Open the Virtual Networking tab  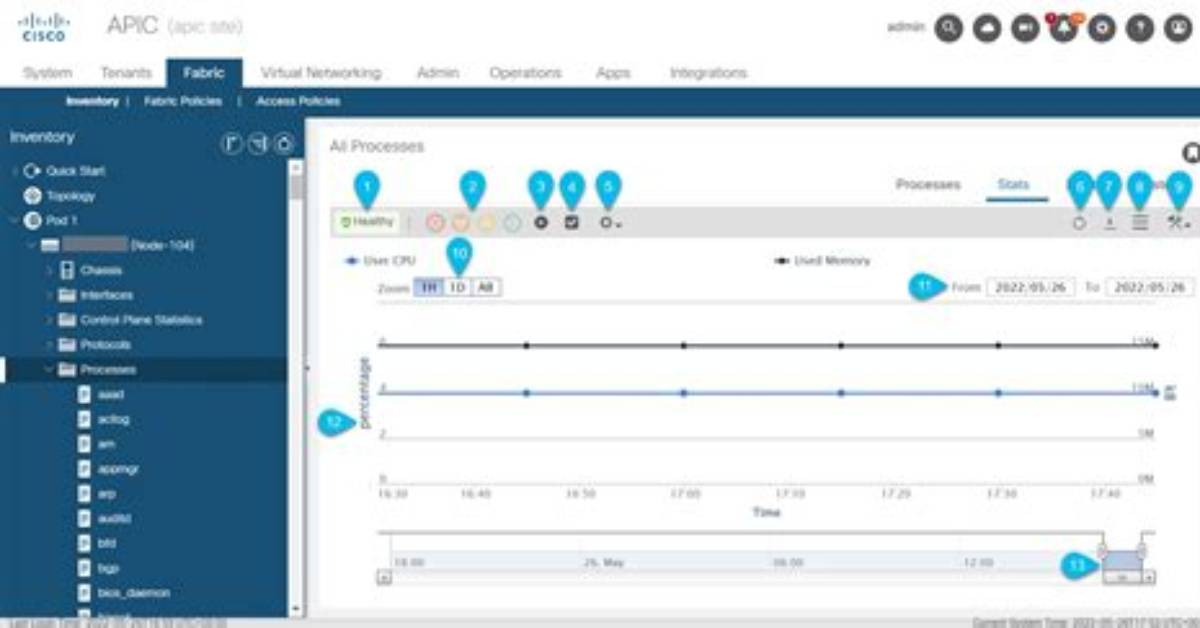[320, 73]
